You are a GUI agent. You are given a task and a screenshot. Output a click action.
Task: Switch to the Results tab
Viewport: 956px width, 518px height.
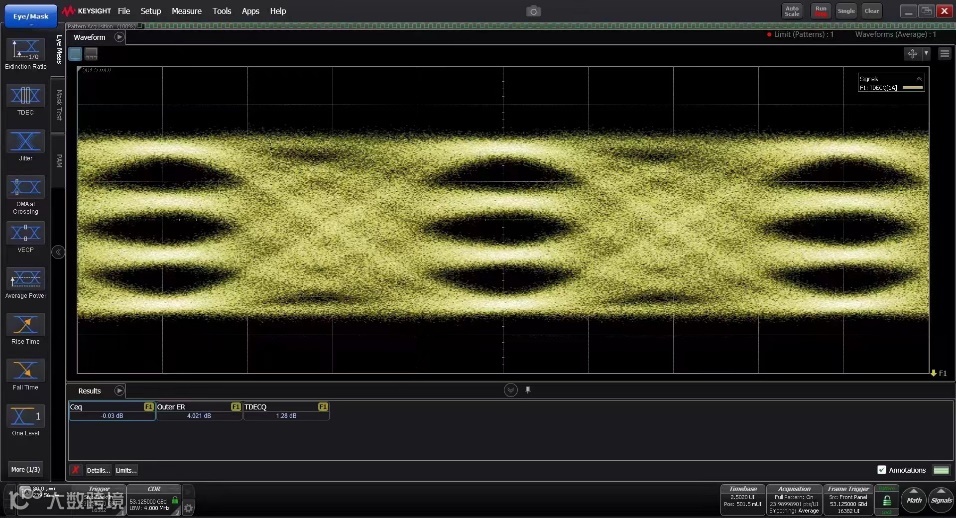coord(89,391)
